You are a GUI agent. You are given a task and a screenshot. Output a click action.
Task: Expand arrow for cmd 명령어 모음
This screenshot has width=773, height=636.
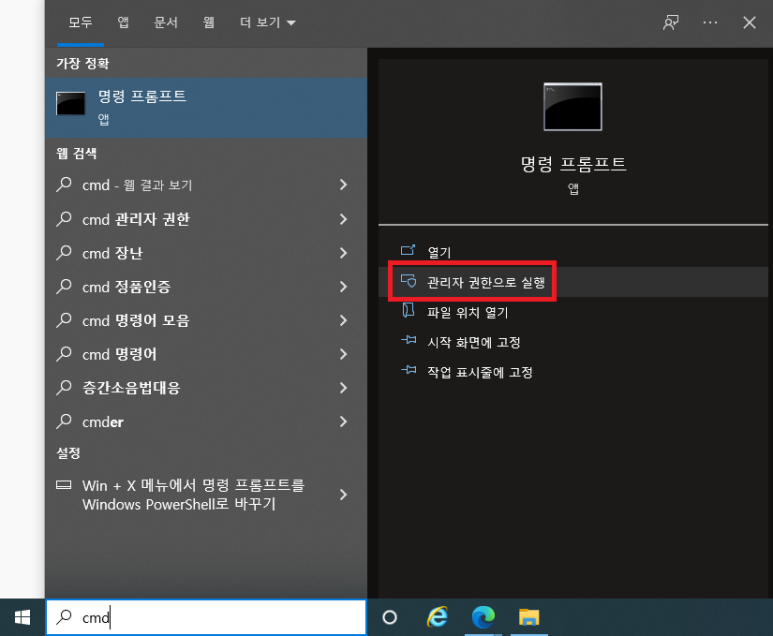[x=344, y=320]
